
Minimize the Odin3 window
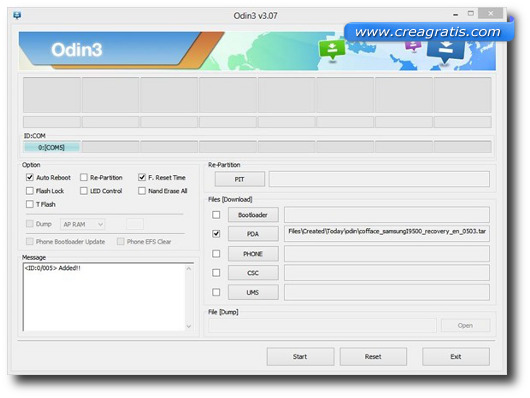pos(456,15)
